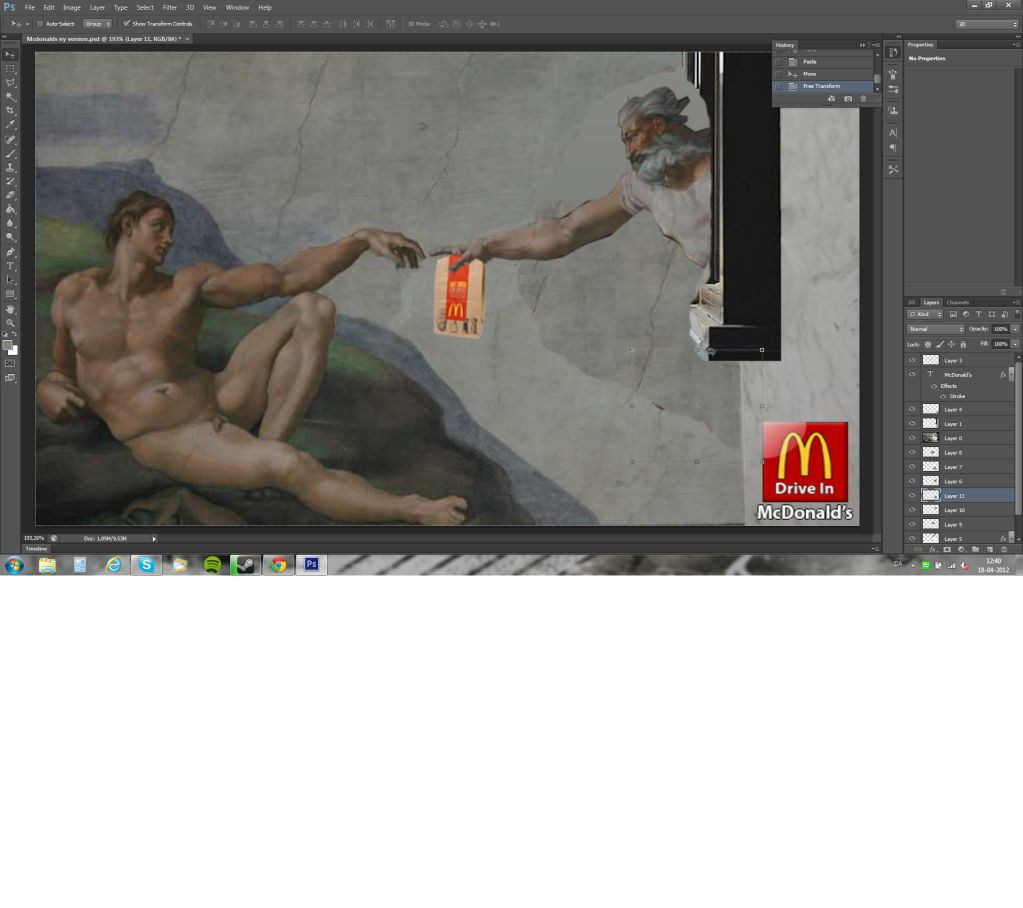Select the History Brush tool
The width and height of the screenshot is (1023, 908).
[x=10, y=181]
